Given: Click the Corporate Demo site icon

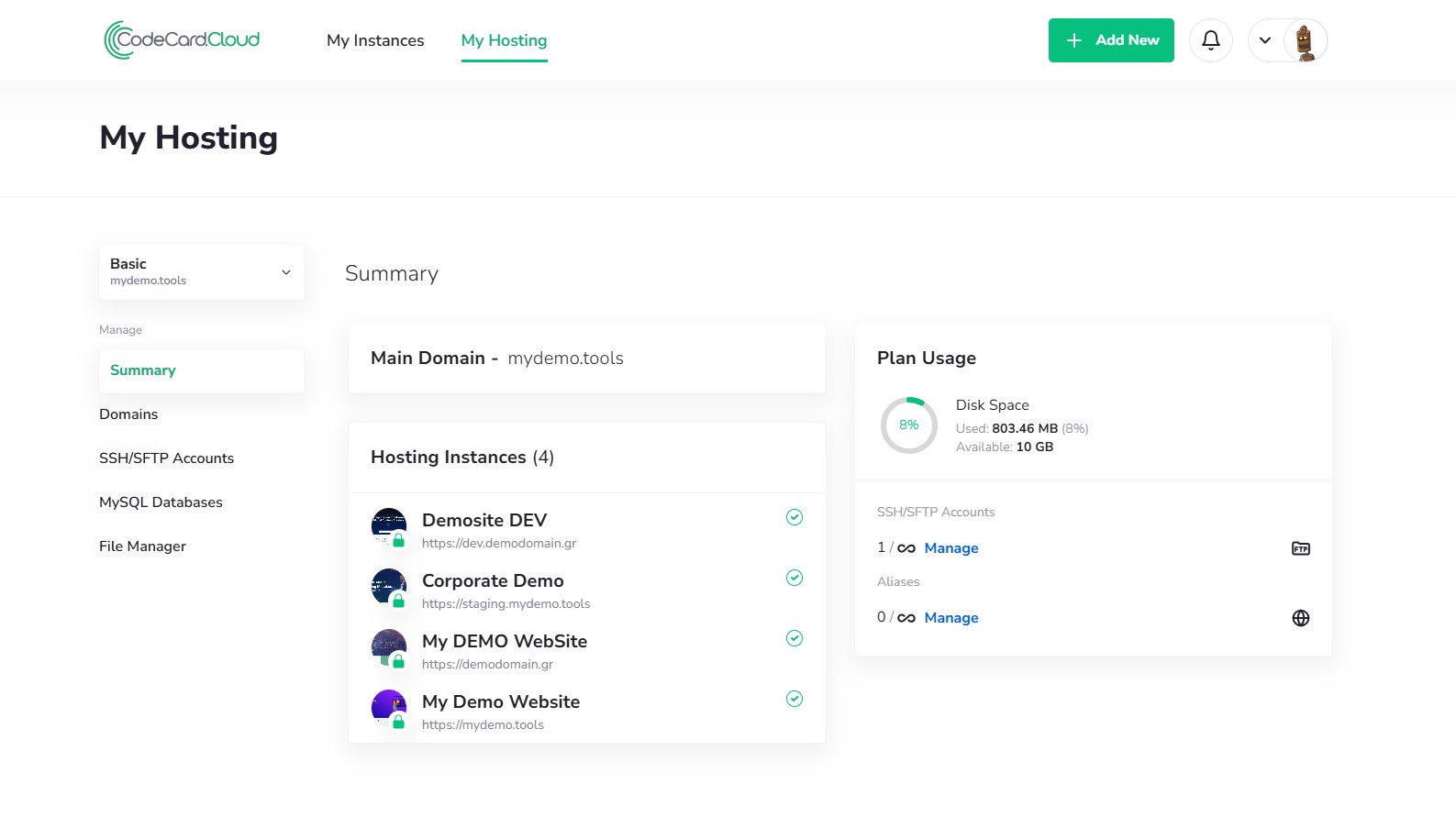Looking at the screenshot, I should 389,587.
